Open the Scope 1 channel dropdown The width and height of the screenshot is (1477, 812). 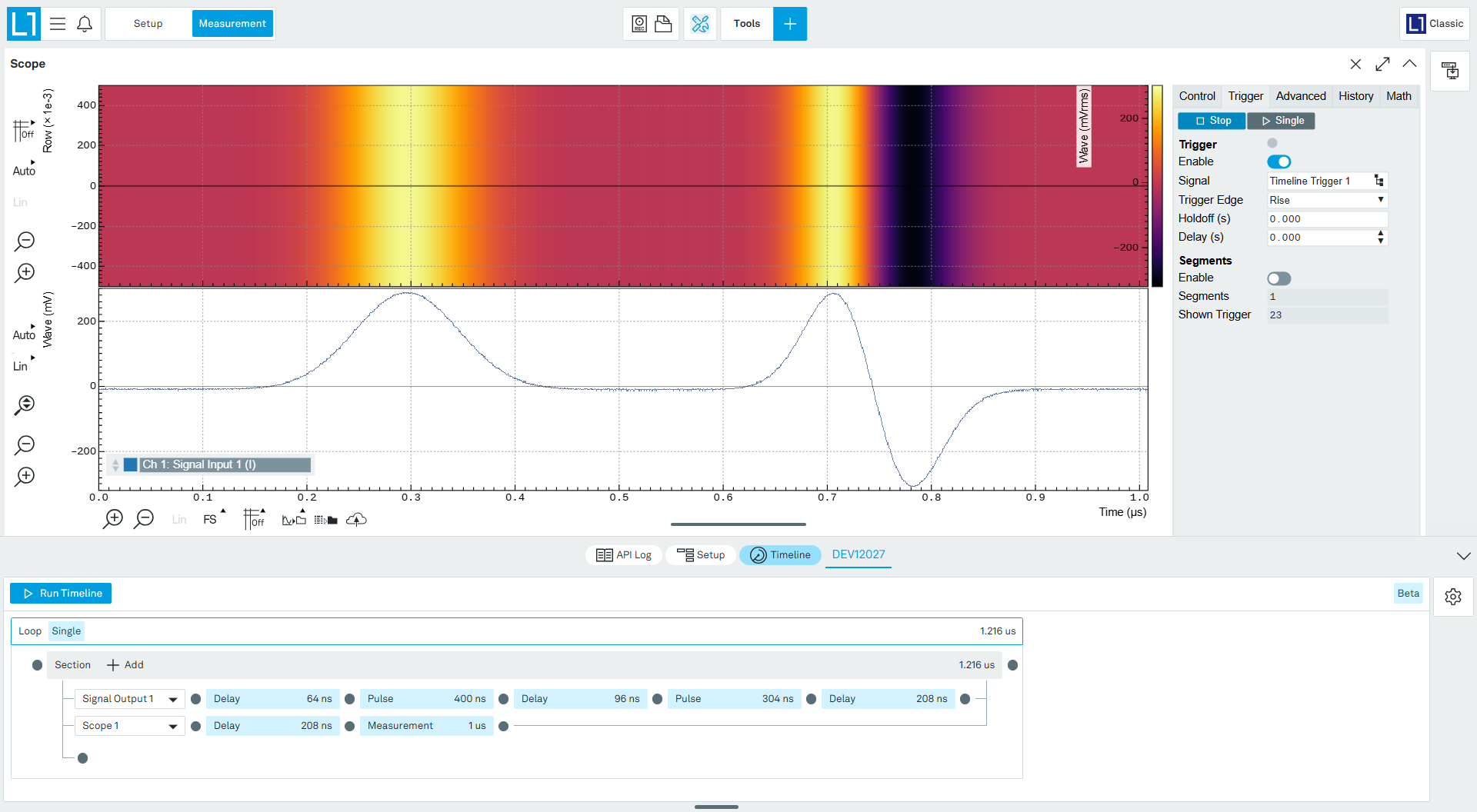[x=130, y=726]
